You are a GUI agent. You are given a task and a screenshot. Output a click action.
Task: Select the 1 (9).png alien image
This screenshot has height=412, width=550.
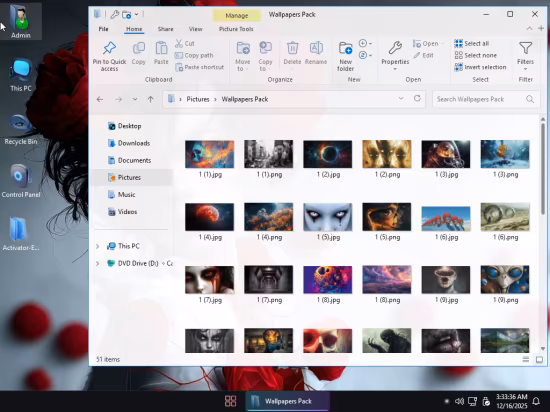click(x=505, y=284)
